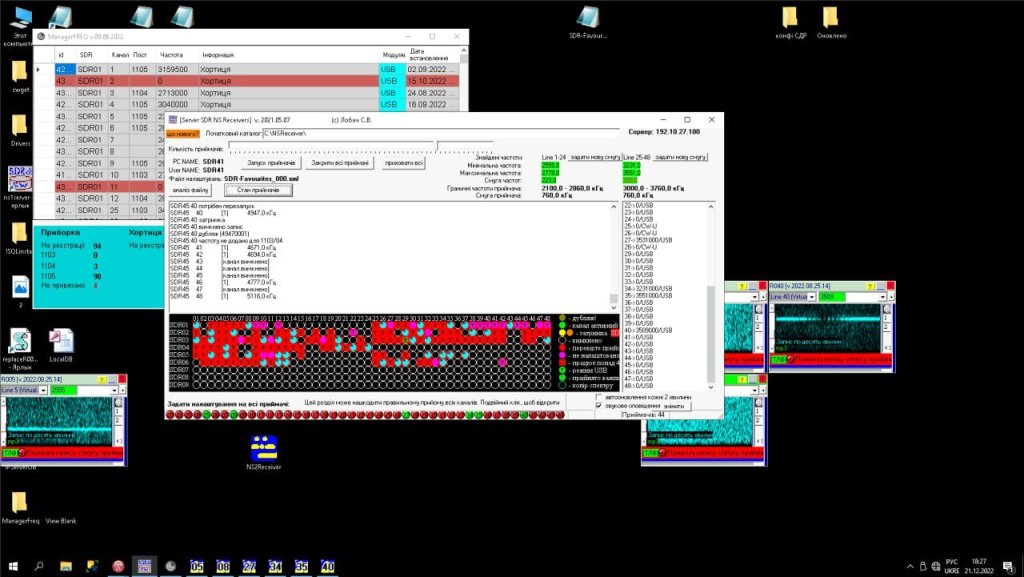This screenshot has height=577, width=1024.
Task: Open the NS2Receiver desktop shortcut
Action: point(264,446)
